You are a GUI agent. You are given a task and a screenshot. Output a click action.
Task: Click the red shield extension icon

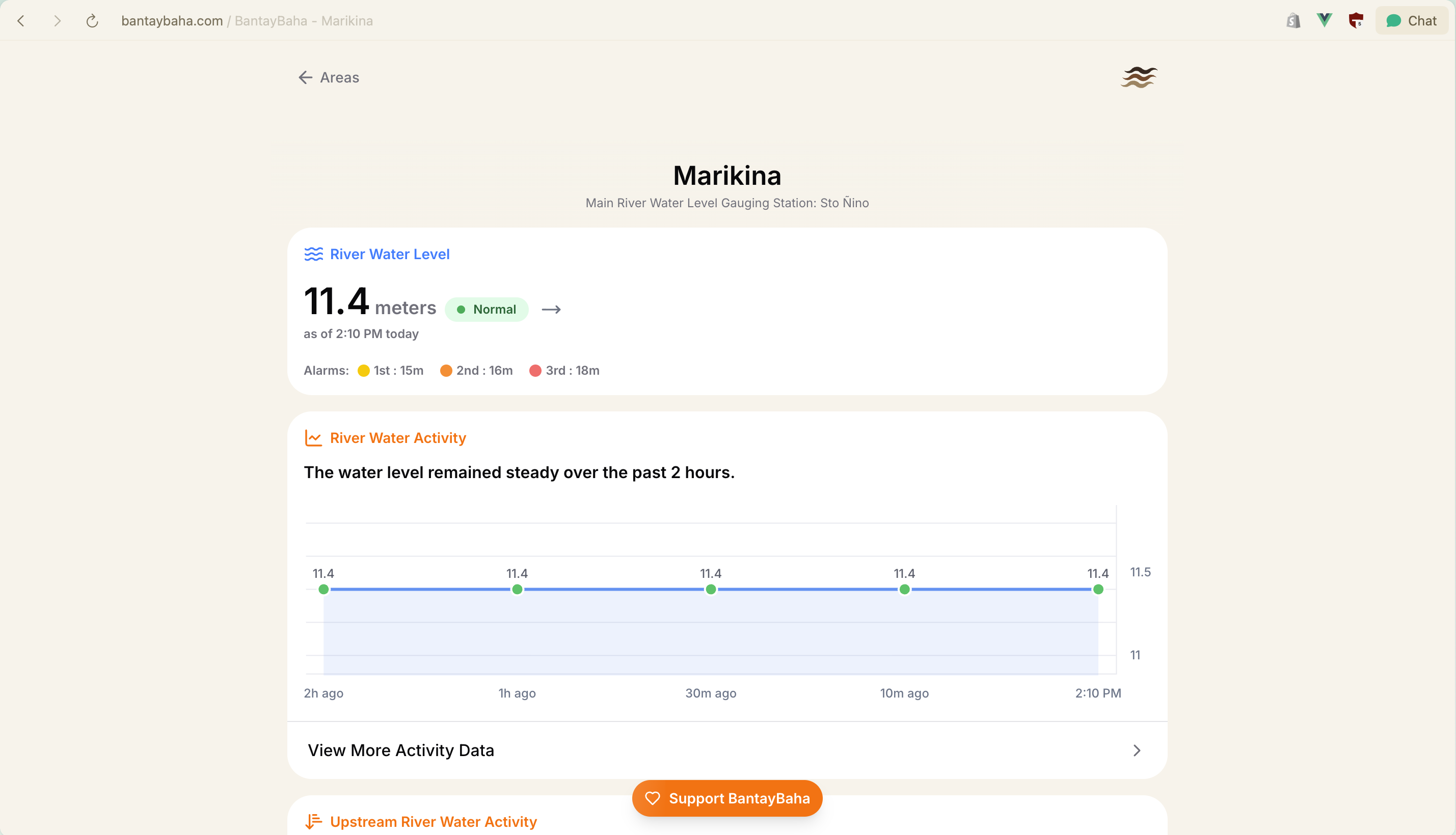[1356, 21]
